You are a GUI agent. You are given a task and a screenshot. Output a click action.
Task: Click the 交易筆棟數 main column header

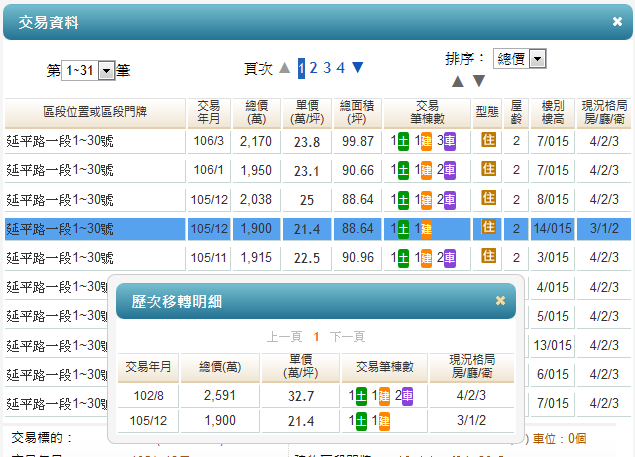(427, 113)
